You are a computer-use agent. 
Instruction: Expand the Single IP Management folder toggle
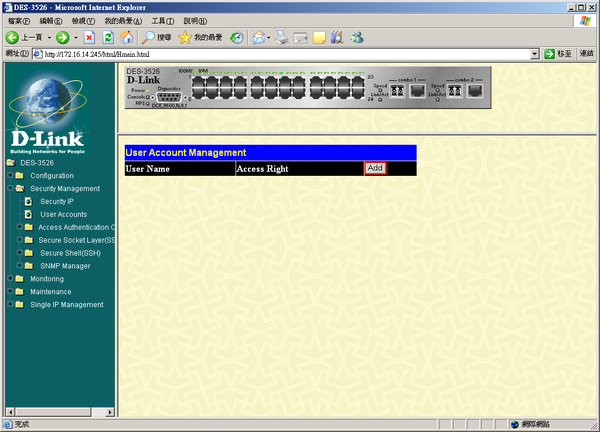tap(10, 304)
